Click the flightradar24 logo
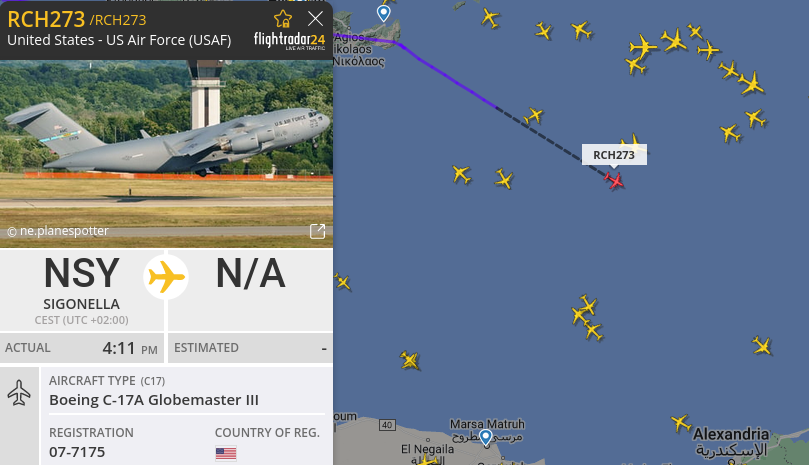809x465 pixels. (289, 41)
